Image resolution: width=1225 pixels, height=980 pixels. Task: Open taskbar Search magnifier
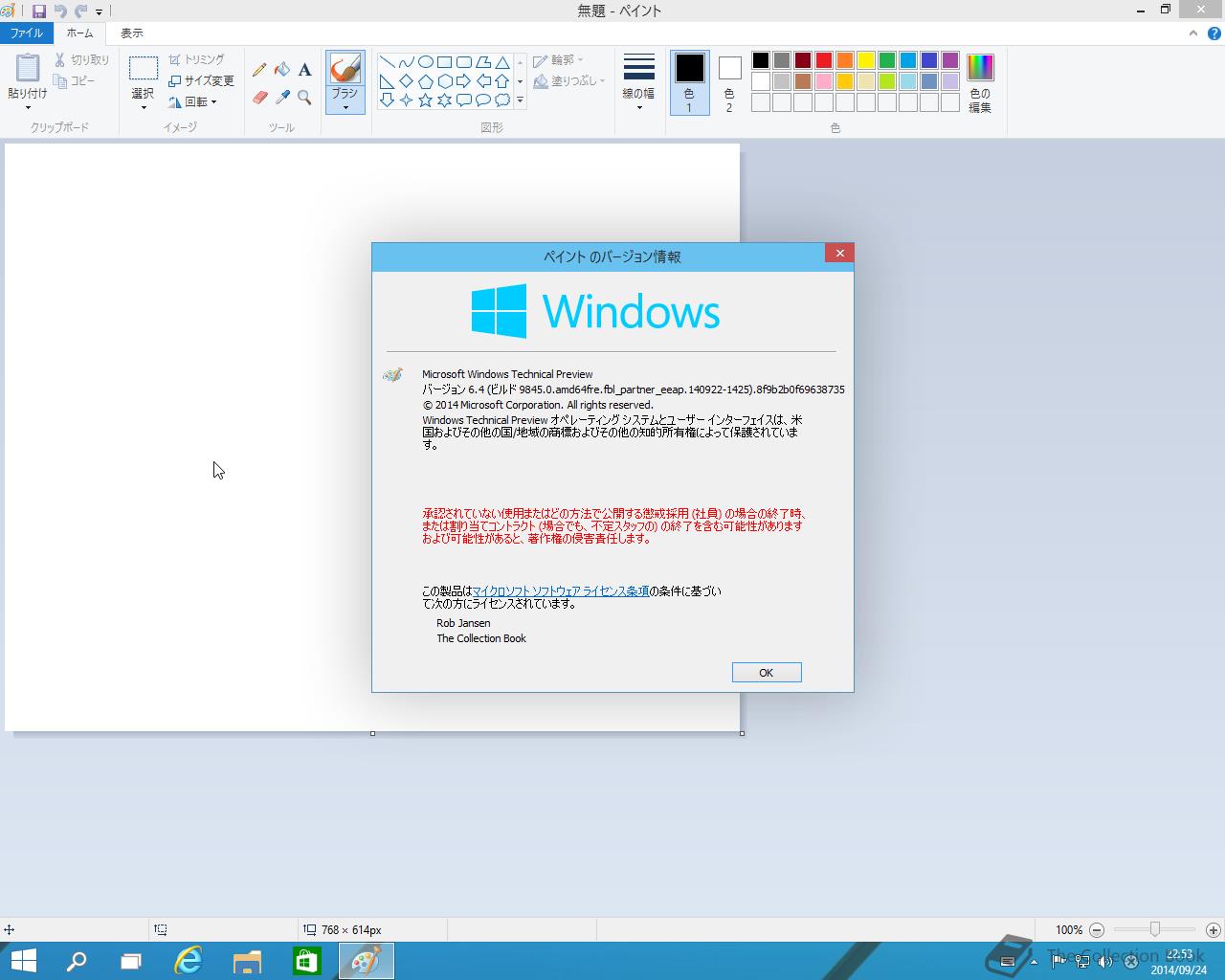coord(76,961)
